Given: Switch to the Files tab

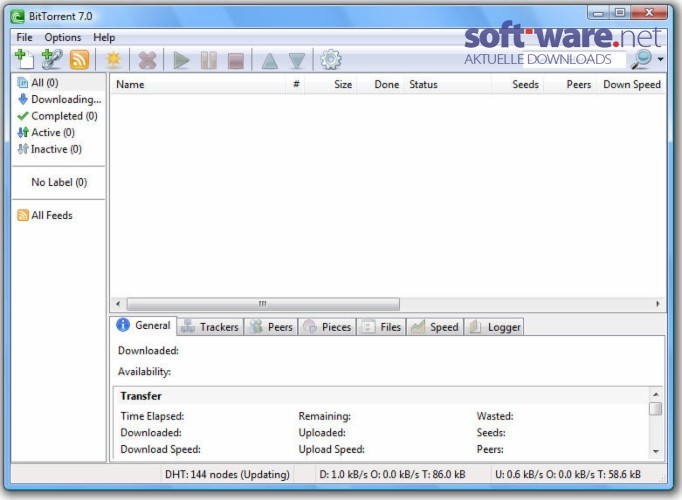Looking at the screenshot, I should click(x=381, y=327).
